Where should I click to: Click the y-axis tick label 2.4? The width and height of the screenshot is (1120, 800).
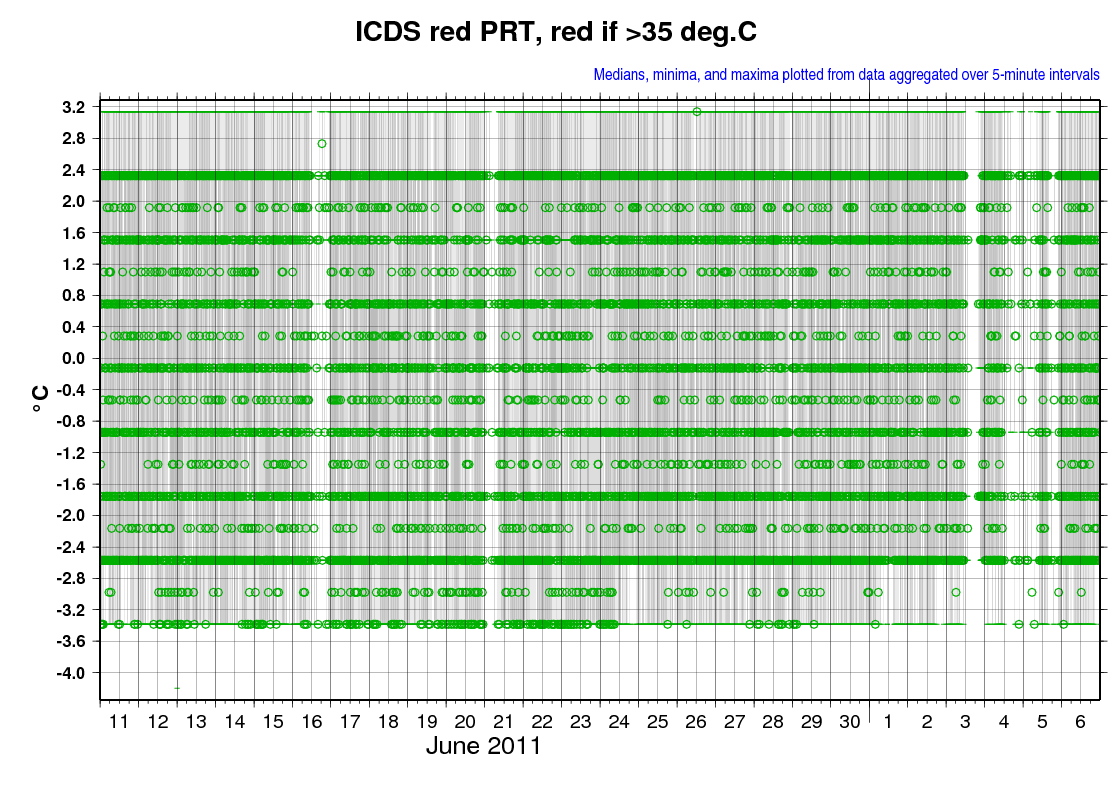tap(74, 171)
